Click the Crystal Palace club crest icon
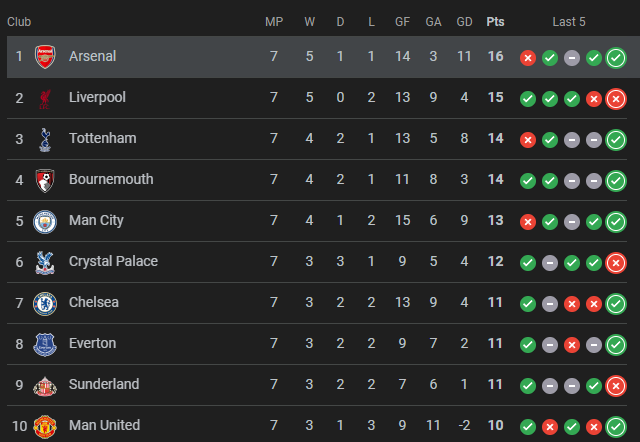Image resolution: width=640 pixels, height=442 pixels. pos(46,262)
